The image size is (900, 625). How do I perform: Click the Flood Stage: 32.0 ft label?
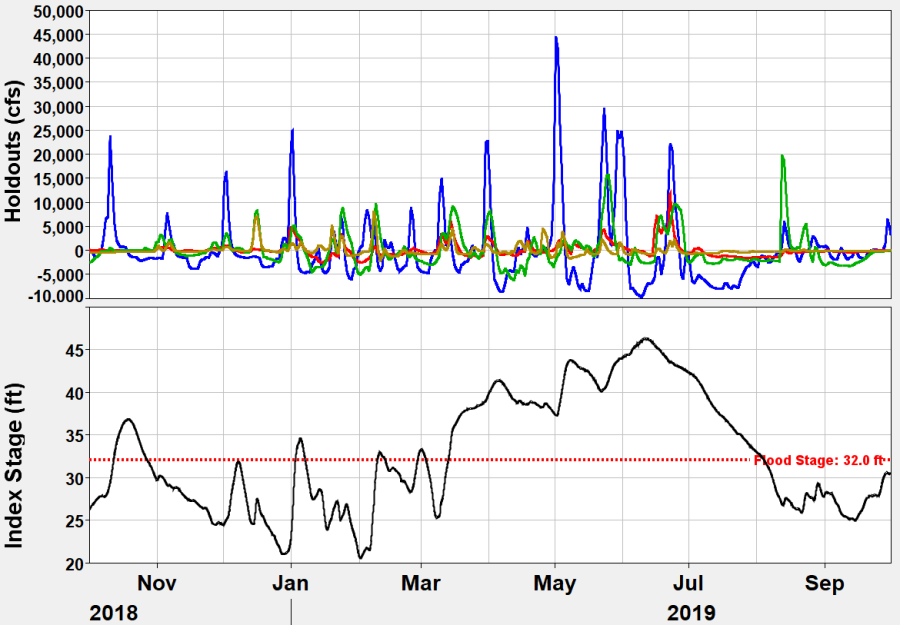(x=816, y=459)
